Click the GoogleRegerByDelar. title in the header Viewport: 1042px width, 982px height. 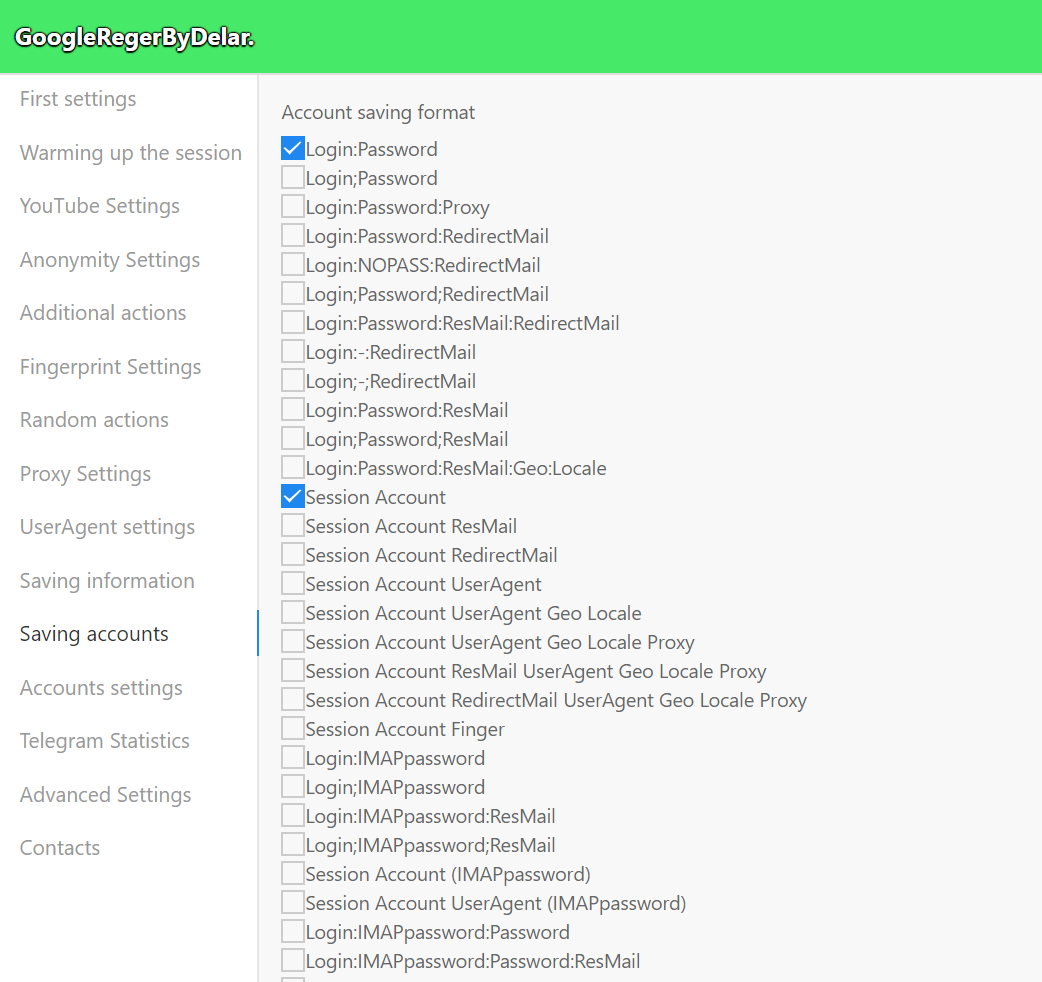tap(135, 38)
